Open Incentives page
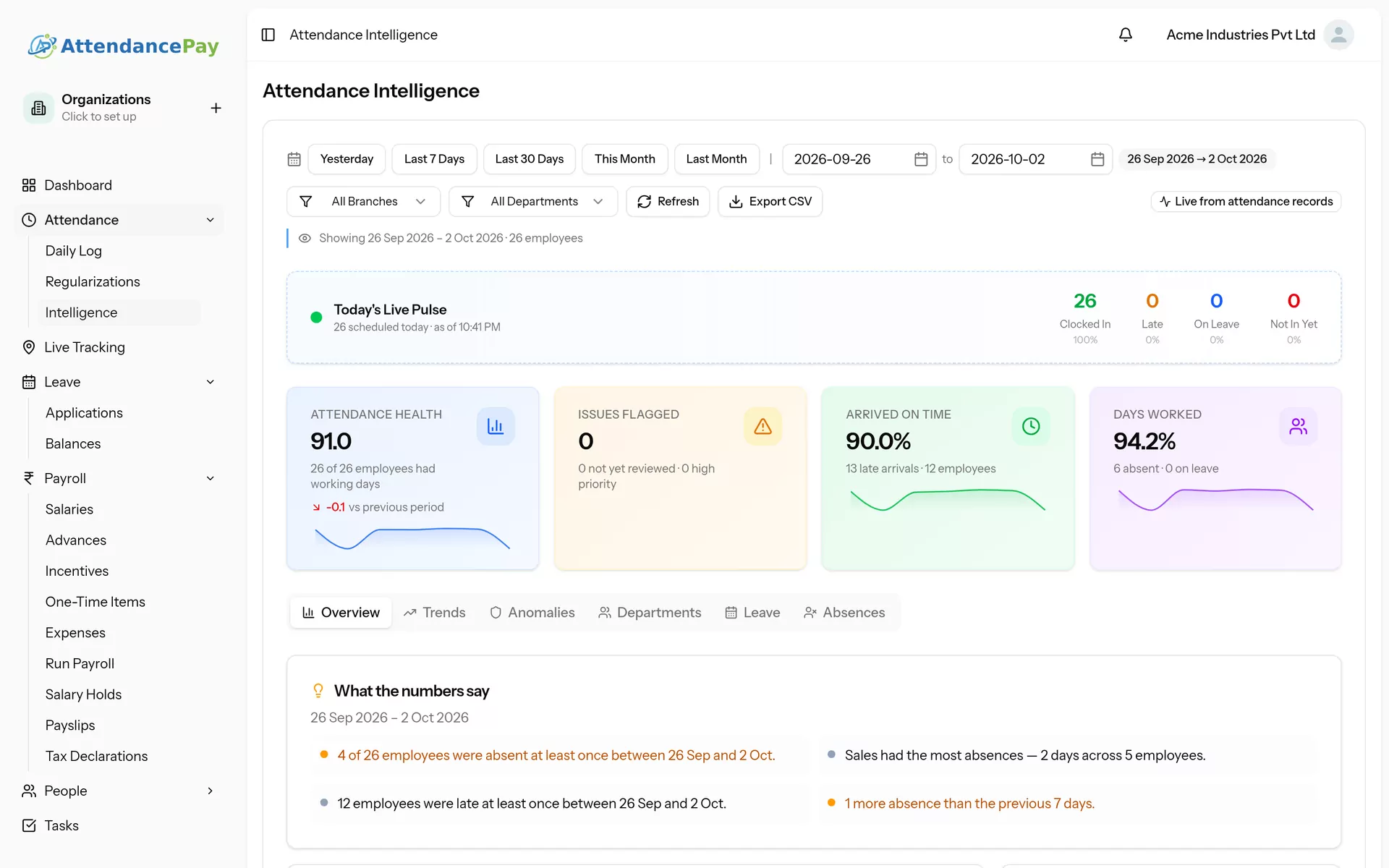The width and height of the screenshot is (1389, 868). coord(119,571)
